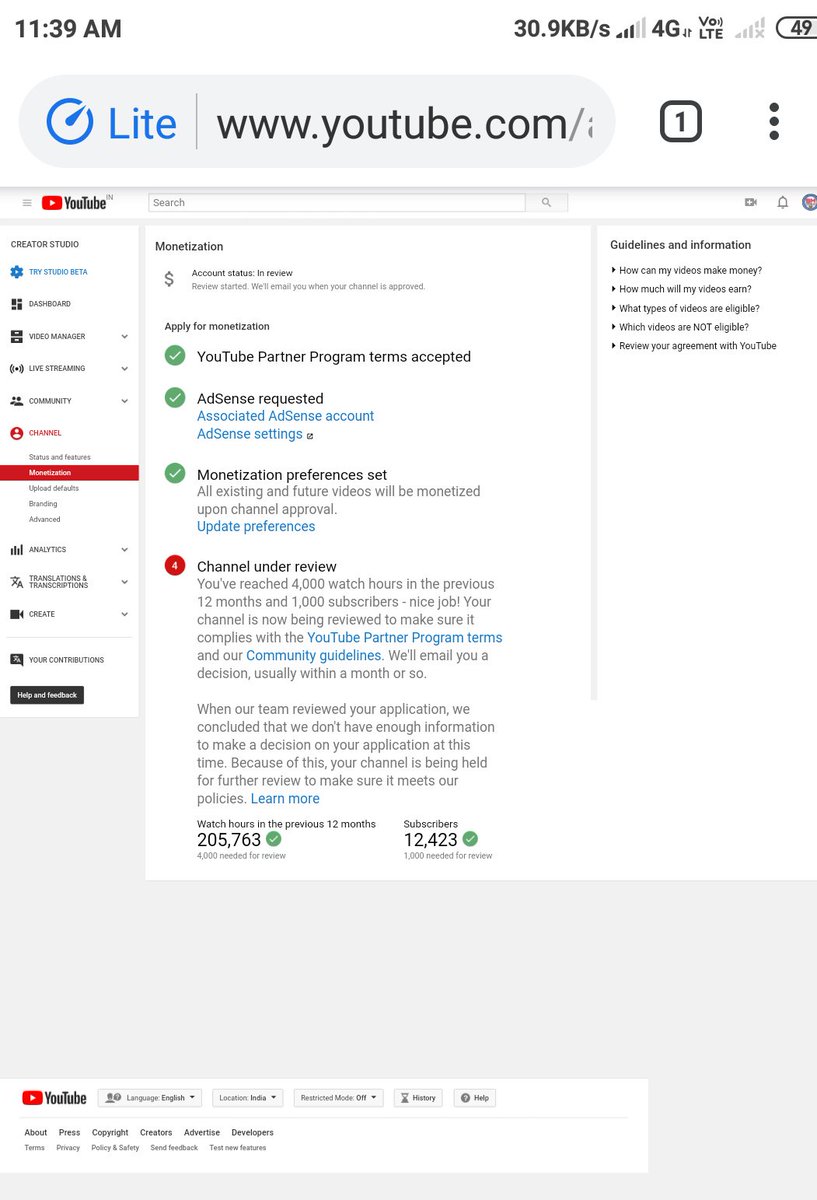The width and height of the screenshot is (817, 1200).
Task: Click the Associated AdSense account link
Action: point(285,416)
